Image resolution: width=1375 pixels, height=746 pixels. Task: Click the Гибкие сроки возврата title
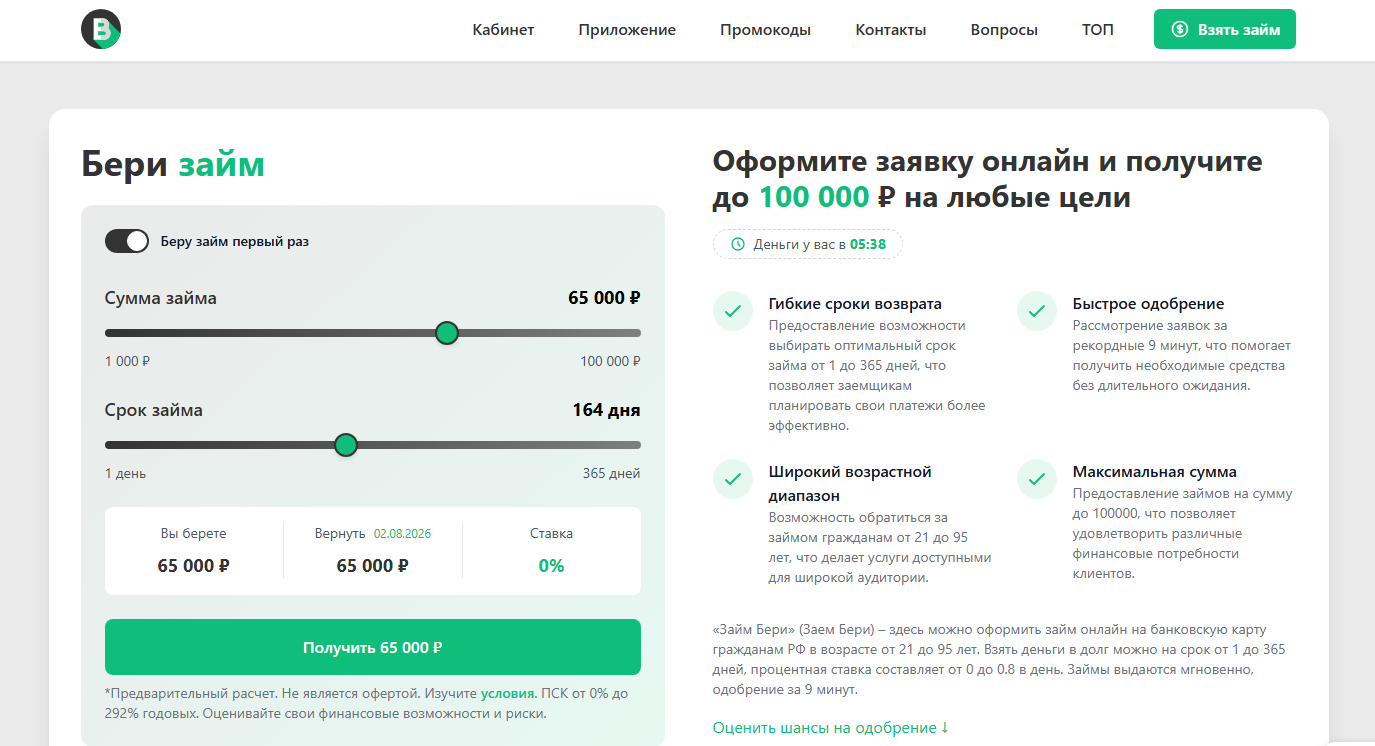tap(855, 304)
